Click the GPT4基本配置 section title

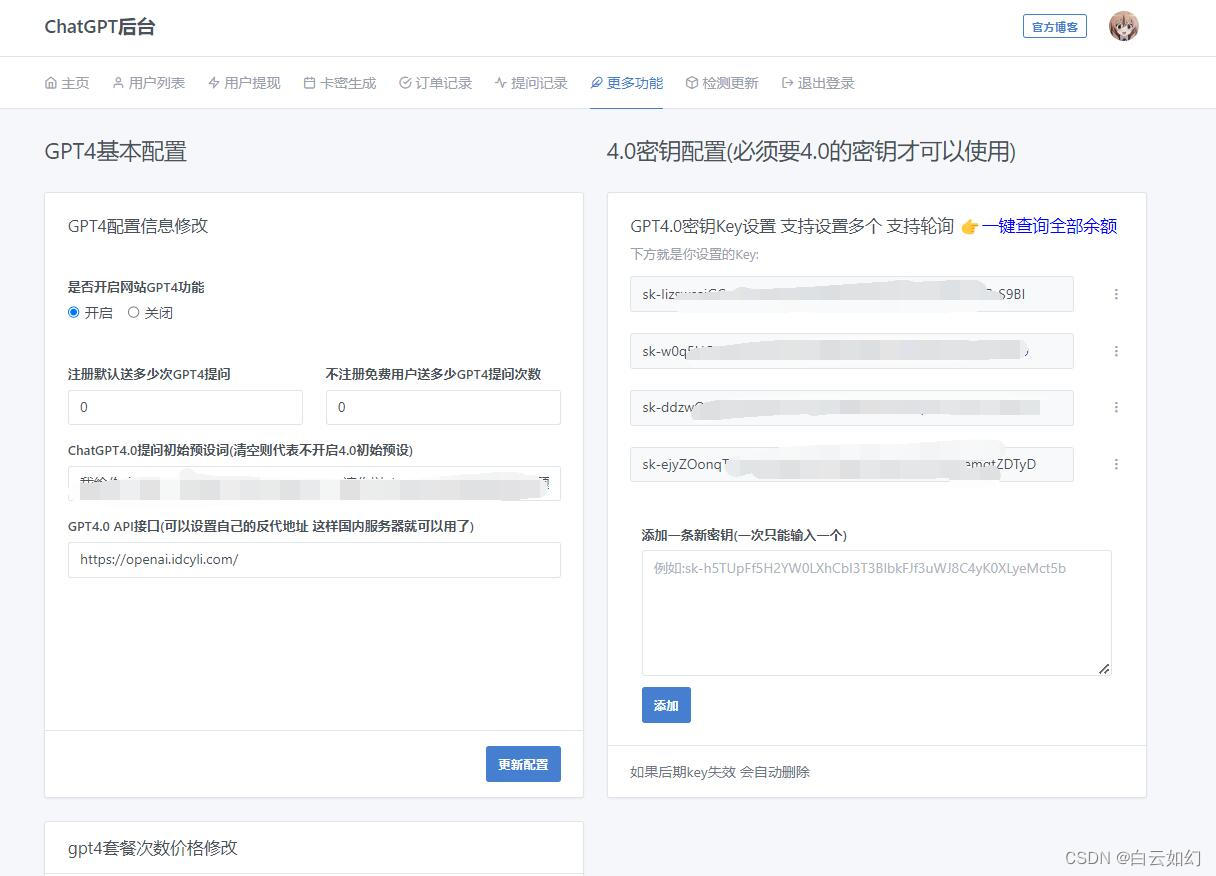pyautogui.click(x=116, y=152)
